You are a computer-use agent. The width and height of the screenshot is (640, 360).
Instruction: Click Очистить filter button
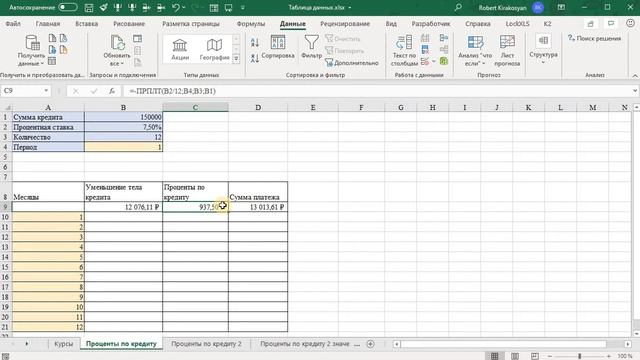(343, 39)
